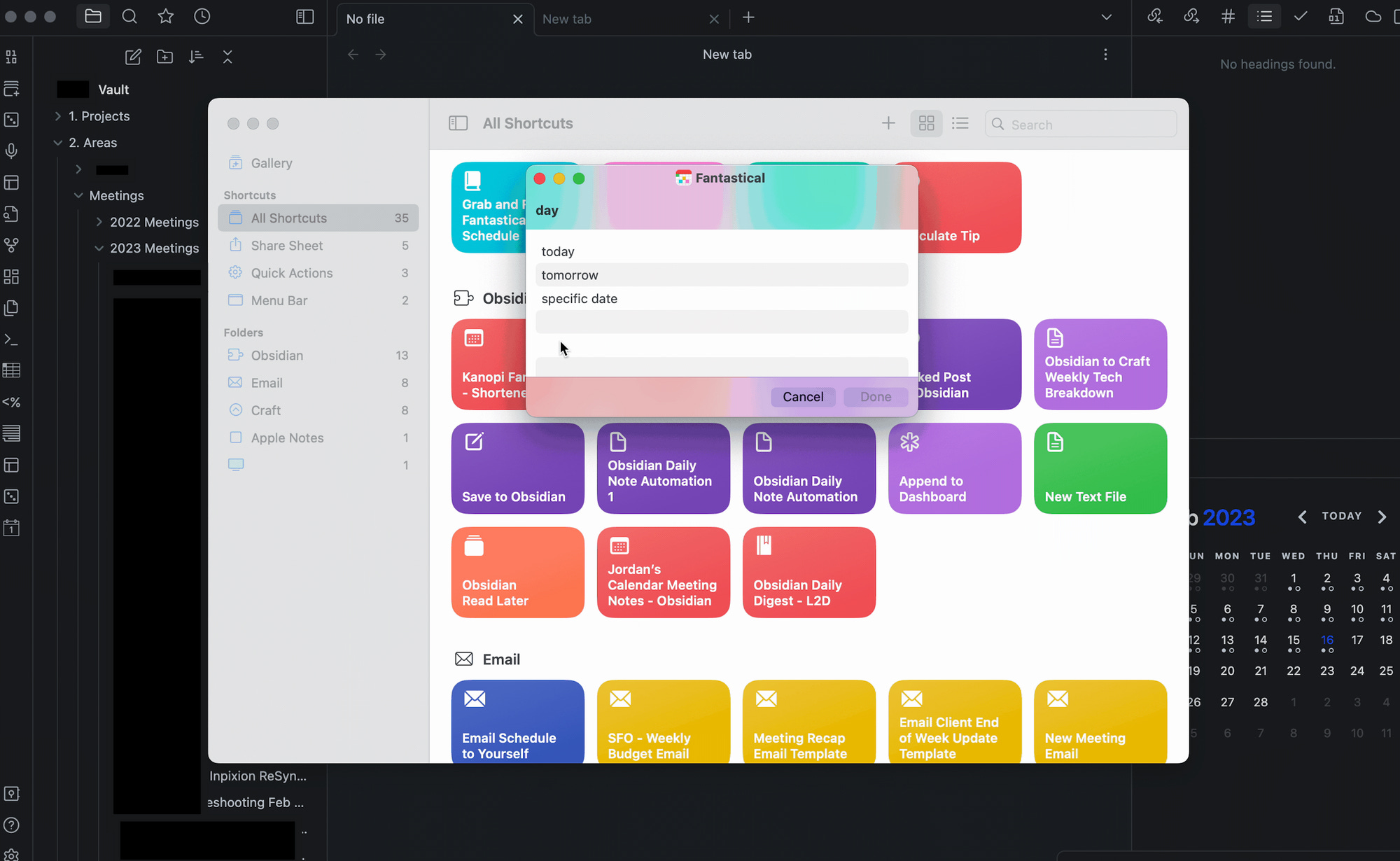Open the tab list dropdown chevron
The image size is (1400, 861).
pyautogui.click(x=1106, y=17)
